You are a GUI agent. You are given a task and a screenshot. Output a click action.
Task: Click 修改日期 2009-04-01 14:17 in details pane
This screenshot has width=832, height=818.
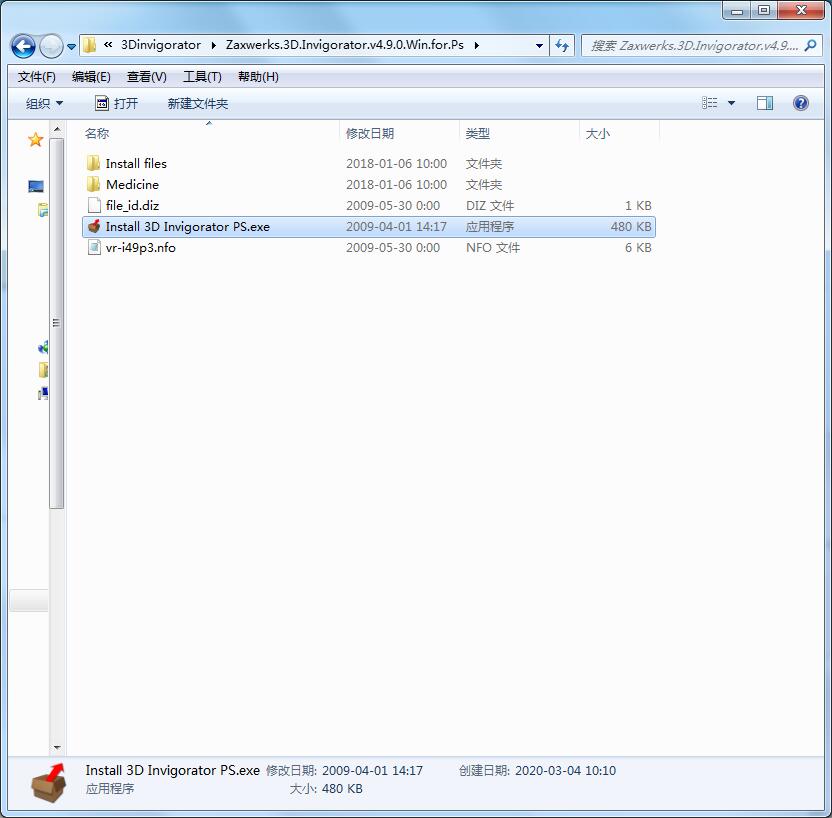point(344,770)
